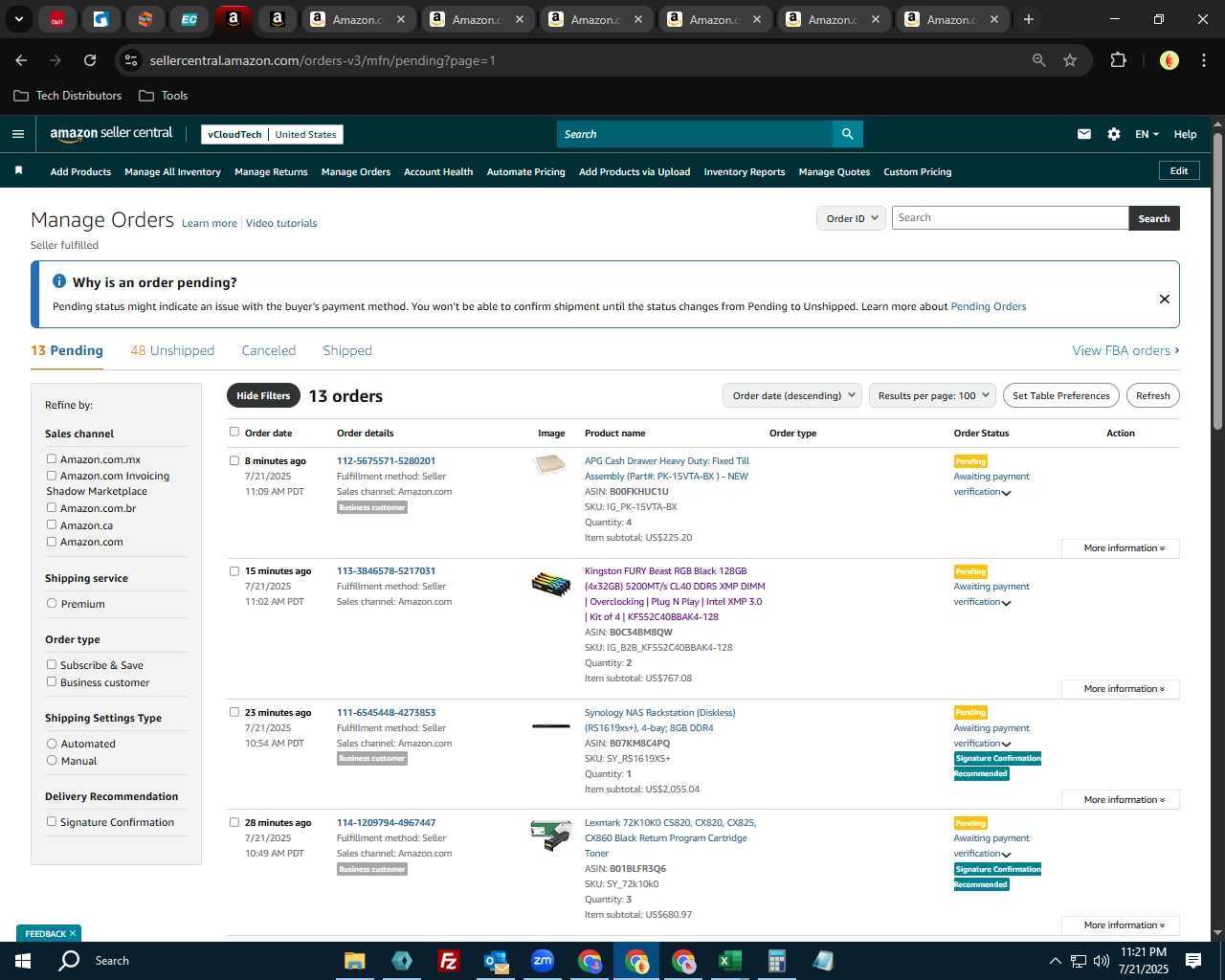Expand More information for the APG Cash Drawer order
This screenshot has height=980, width=1225.
[x=1121, y=548]
